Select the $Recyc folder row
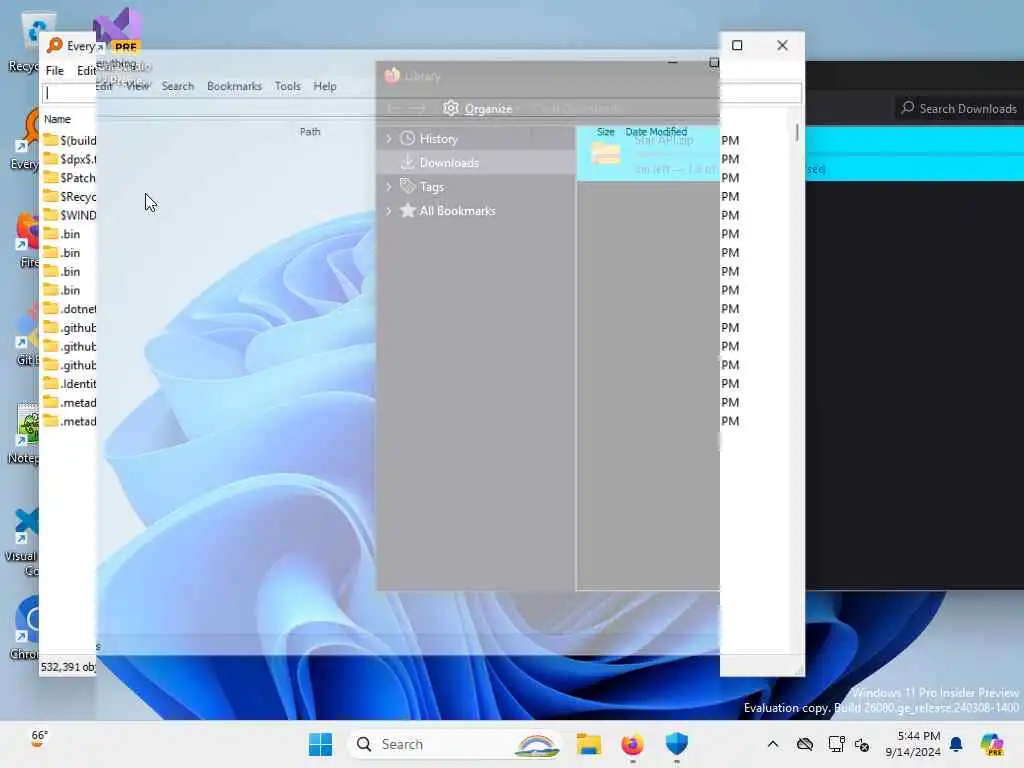The height and width of the screenshot is (768, 1024). (x=69, y=197)
